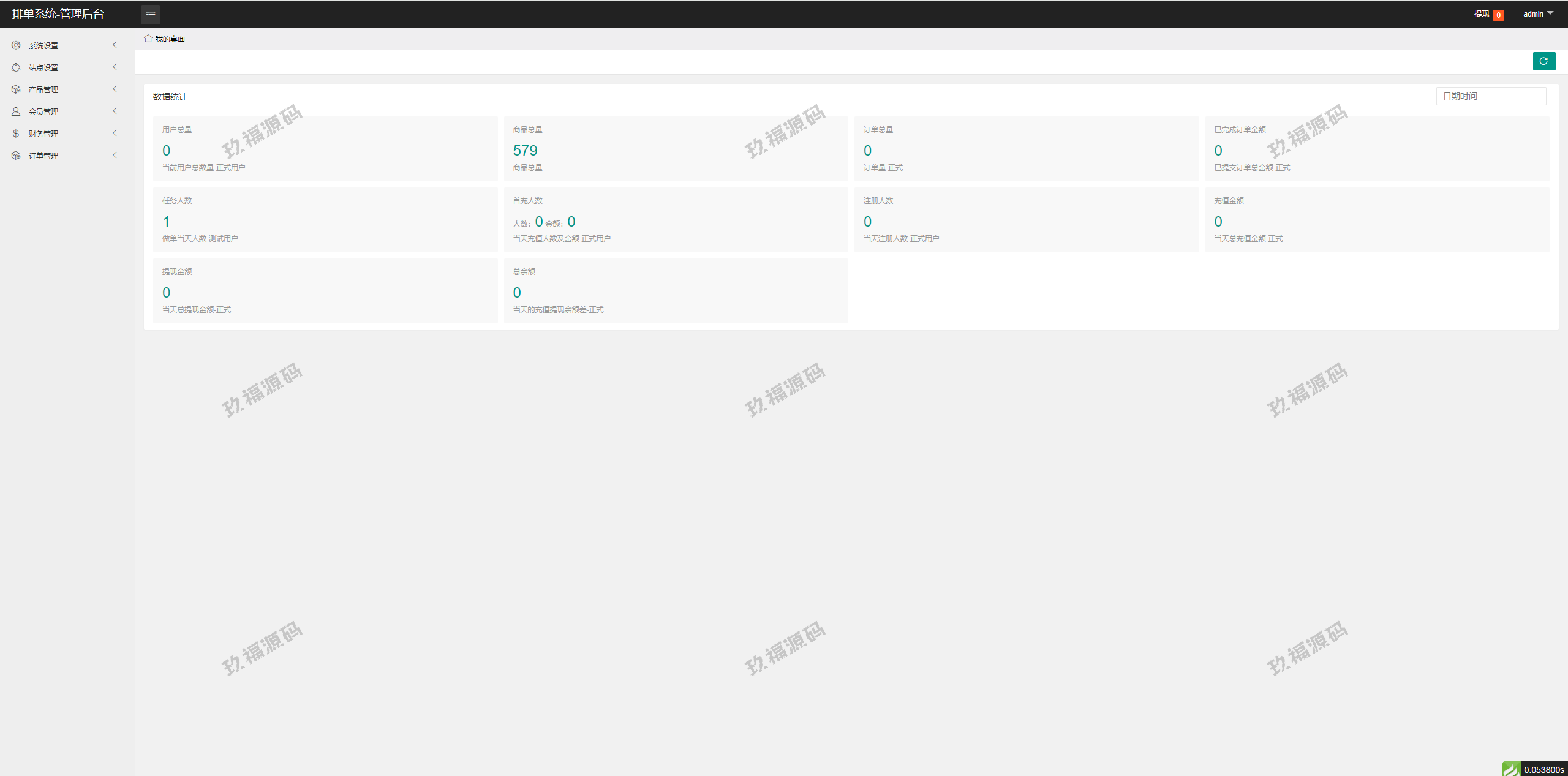Click the green refresh icon button
The width and height of the screenshot is (1568, 776).
1543,61
